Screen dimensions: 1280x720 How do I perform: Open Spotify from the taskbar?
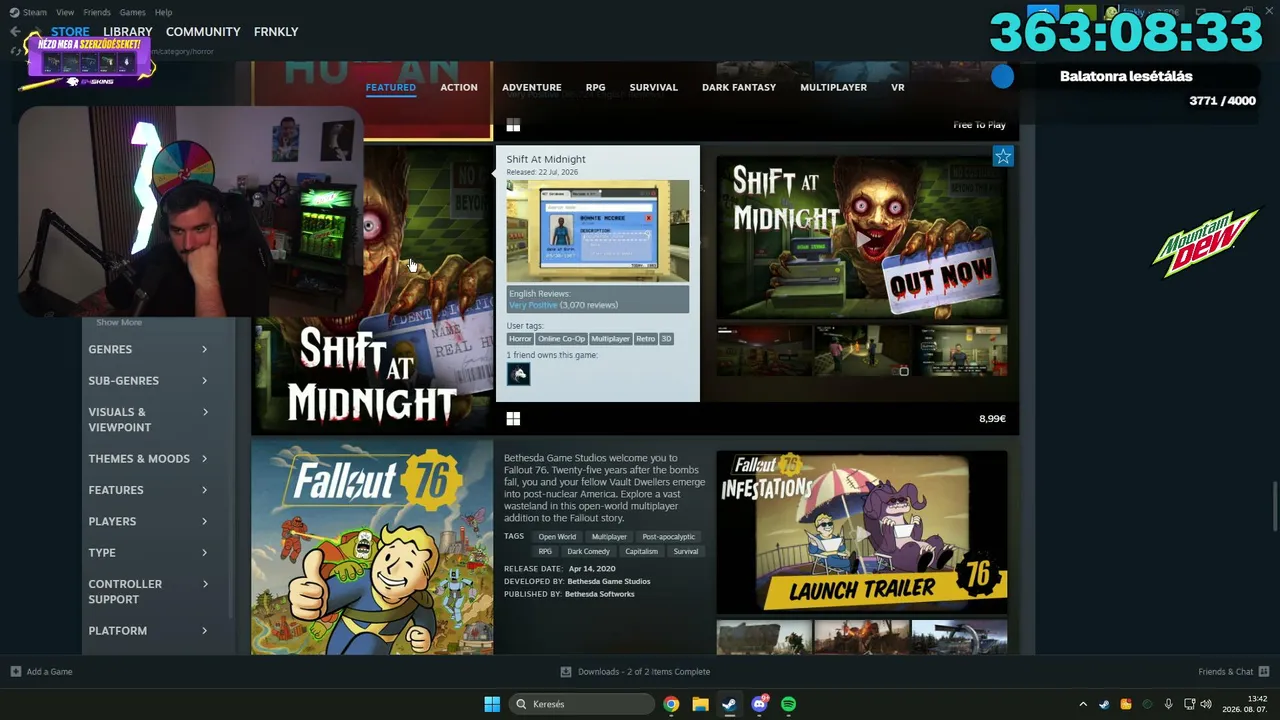point(788,704)
